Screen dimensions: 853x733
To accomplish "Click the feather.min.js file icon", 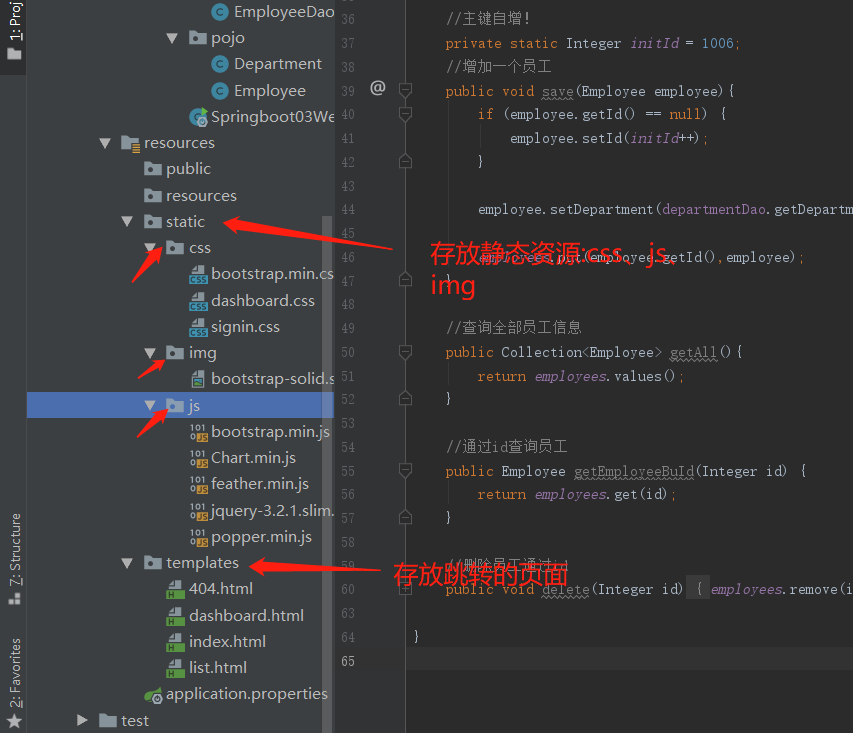I will (x=199, y=484).
